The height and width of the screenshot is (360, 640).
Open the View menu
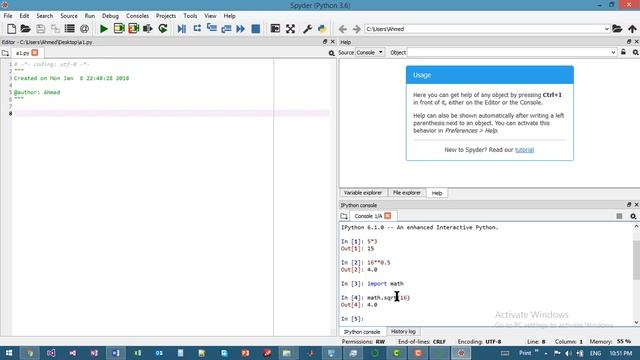point(210,16)
